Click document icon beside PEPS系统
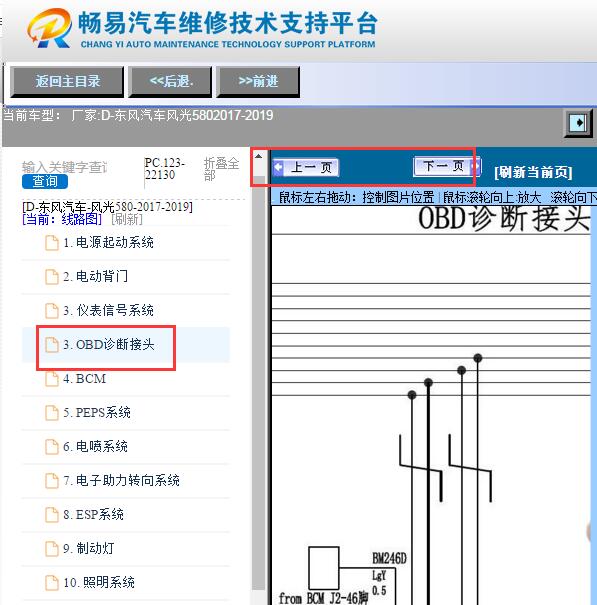Screen dimensions: 597x605 pos(52,413)
